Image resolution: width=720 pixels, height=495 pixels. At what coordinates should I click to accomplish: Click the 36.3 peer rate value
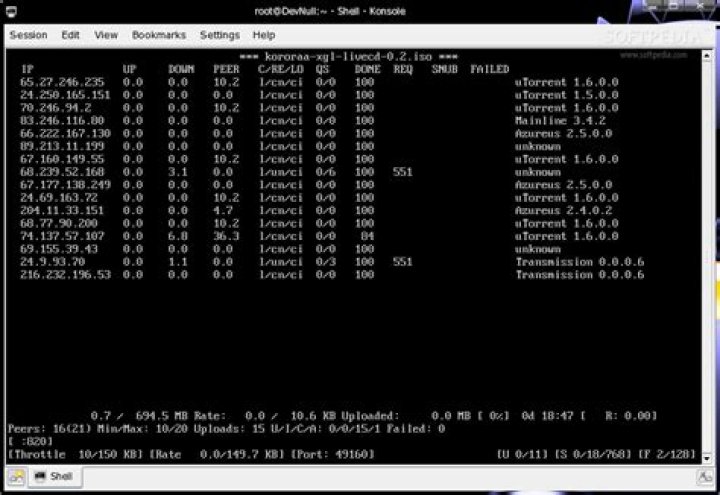(226, 236)
